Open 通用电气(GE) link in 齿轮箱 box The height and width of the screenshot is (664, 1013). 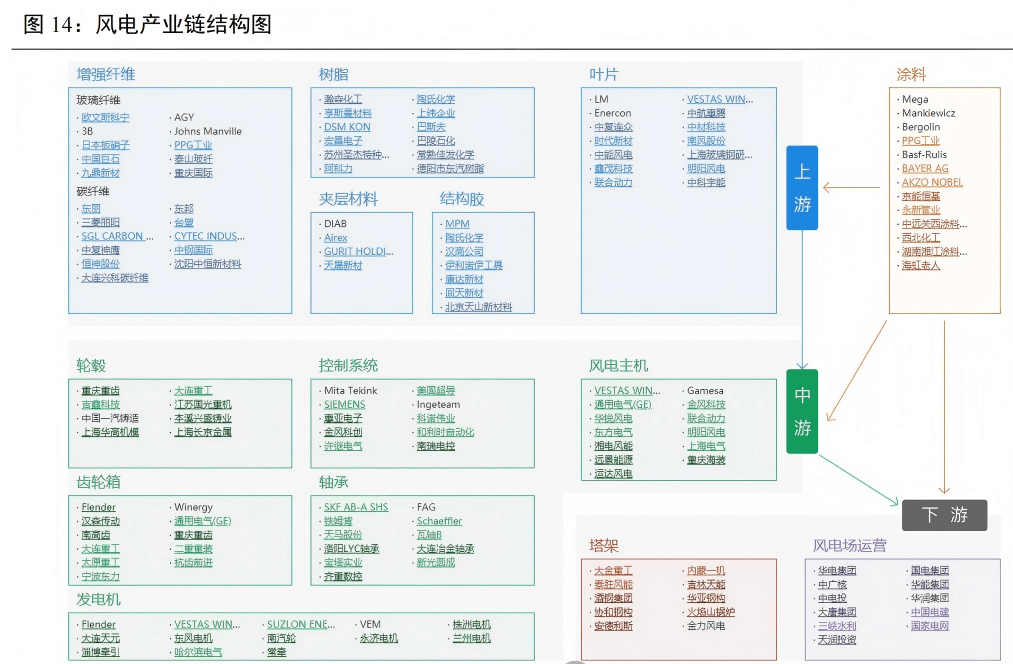[x=202, y=521]
